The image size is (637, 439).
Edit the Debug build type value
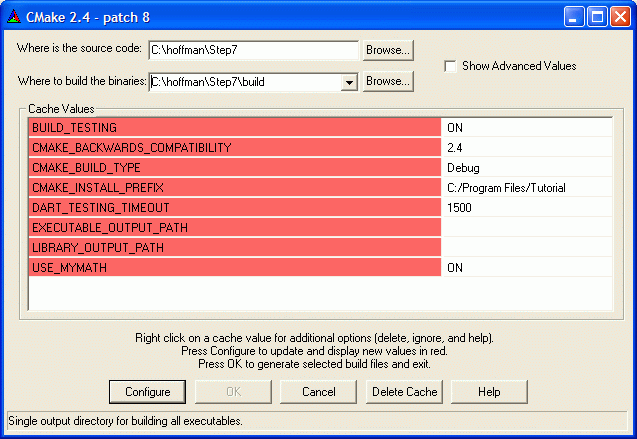526,168
